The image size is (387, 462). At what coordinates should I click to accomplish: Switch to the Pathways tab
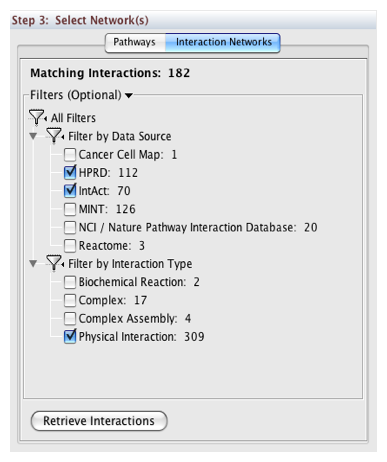134,42
